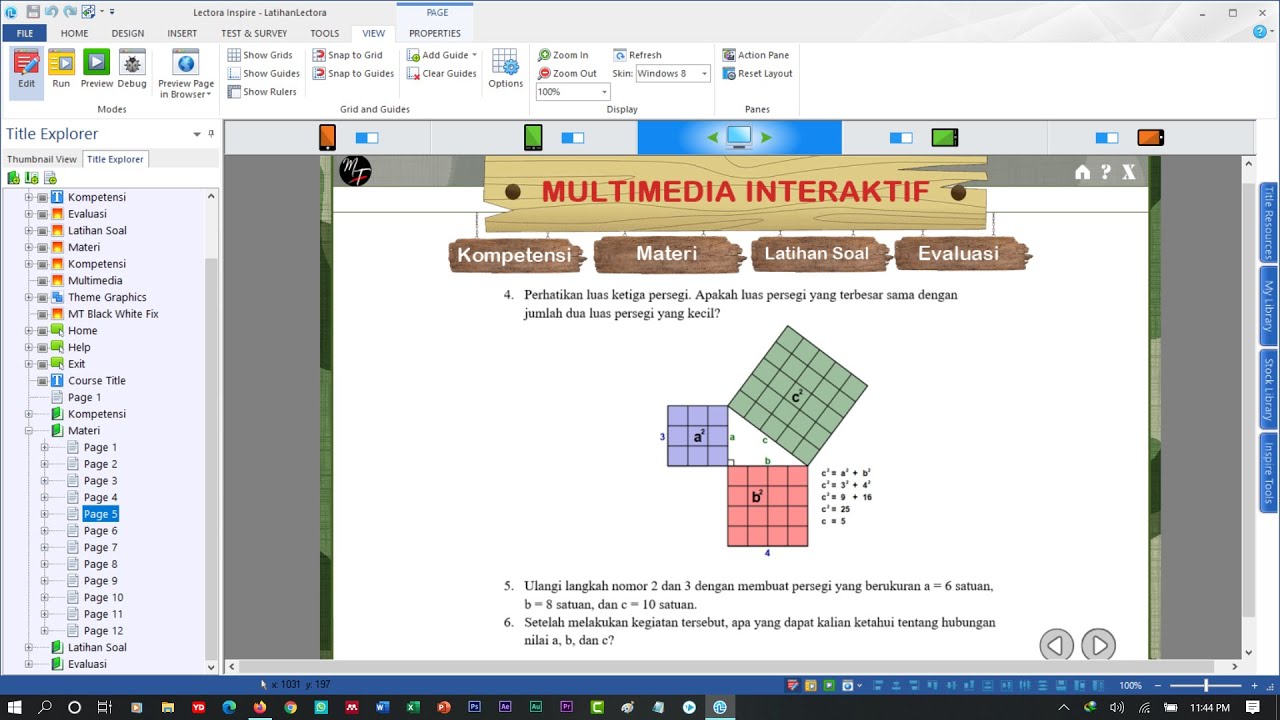The image size is (1280, 720).
Task: Switch to Thumbnail View tab
Action: (x=42, y=159)
